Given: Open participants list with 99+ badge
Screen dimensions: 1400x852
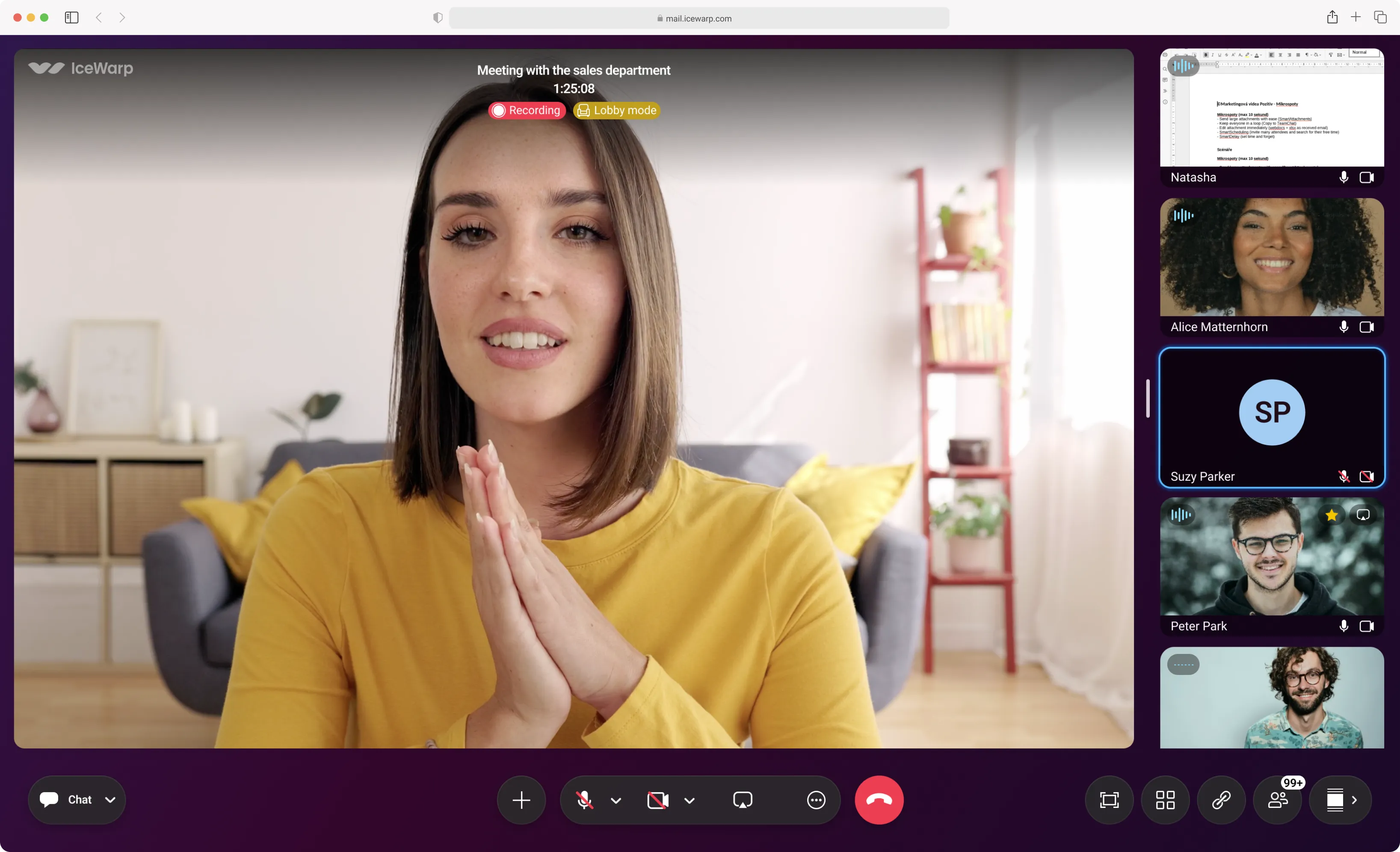Looking at the screenshot, I should (1277, 800).
